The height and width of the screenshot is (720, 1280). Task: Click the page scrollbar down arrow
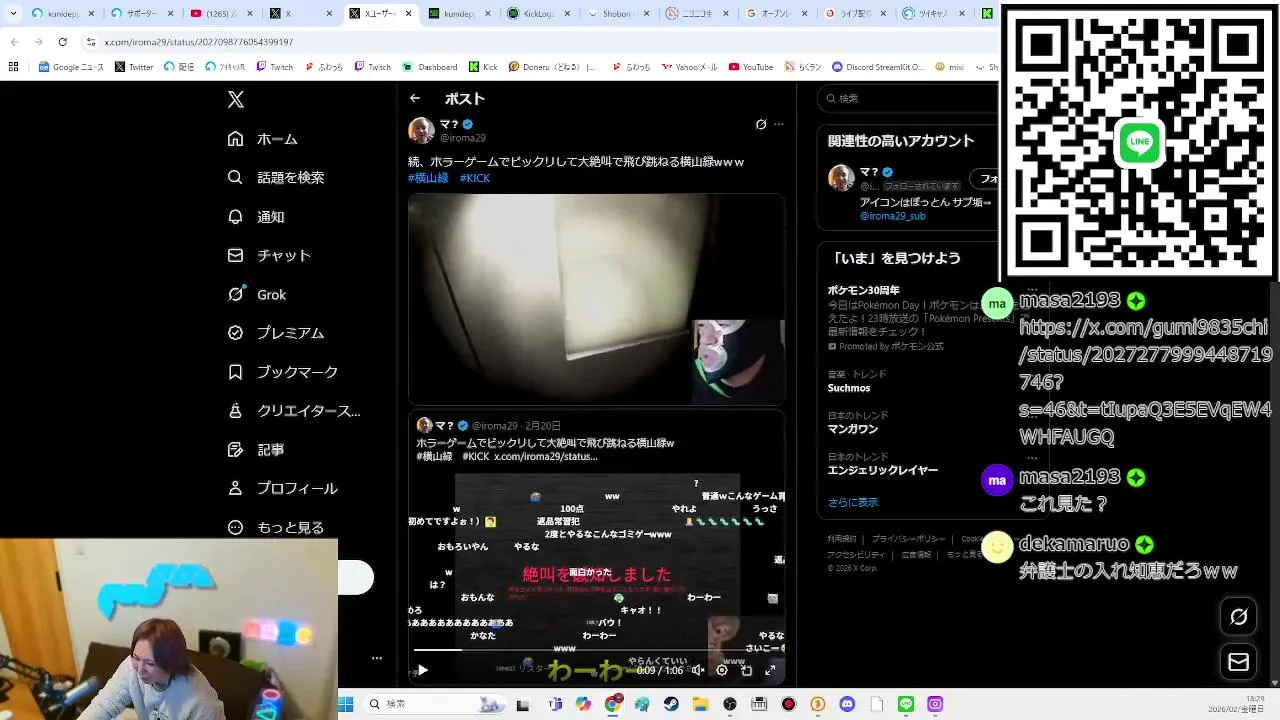click(1274, 683)
